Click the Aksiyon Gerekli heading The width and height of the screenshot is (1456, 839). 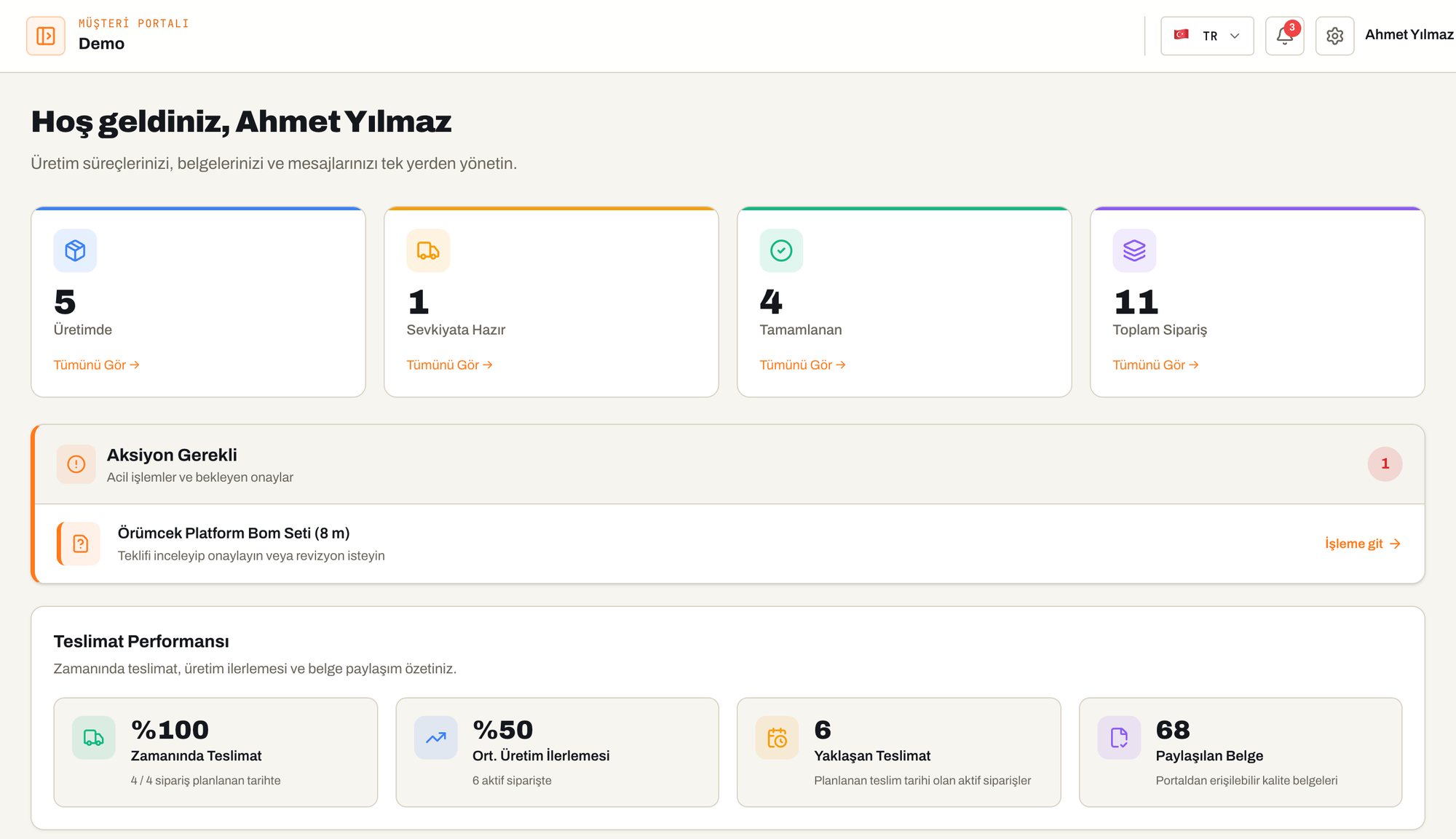[172, 455]
